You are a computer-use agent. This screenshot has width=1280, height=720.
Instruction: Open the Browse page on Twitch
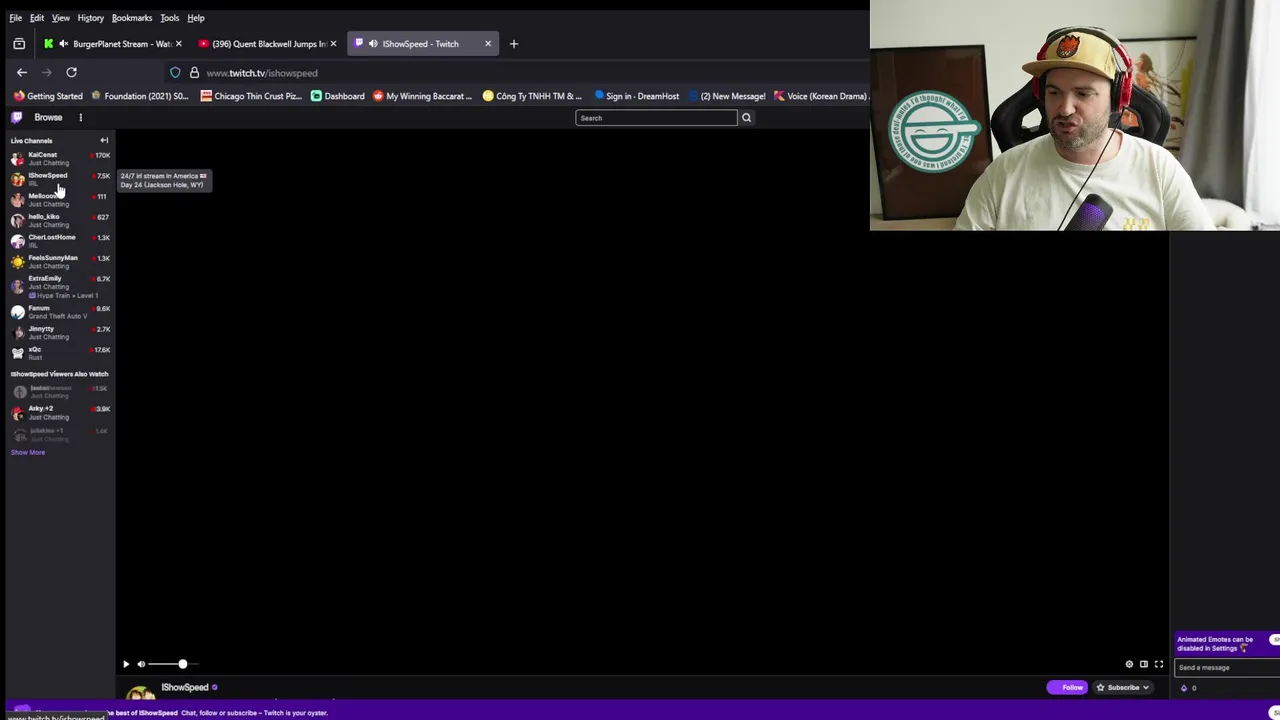pyautogui.click(x=48, y=117)
